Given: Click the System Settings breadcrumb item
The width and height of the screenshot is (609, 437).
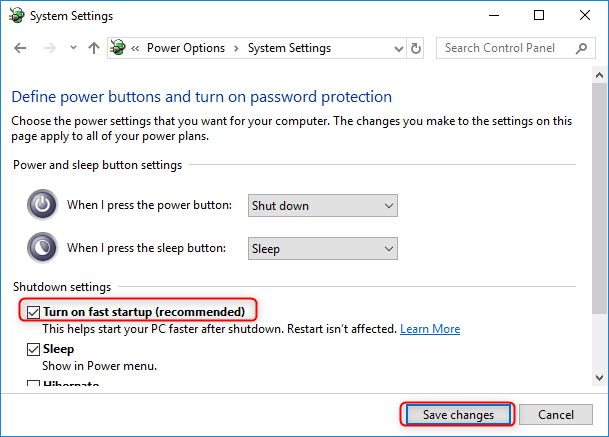Looking at the screenshot, I should [x=287, y=48].
